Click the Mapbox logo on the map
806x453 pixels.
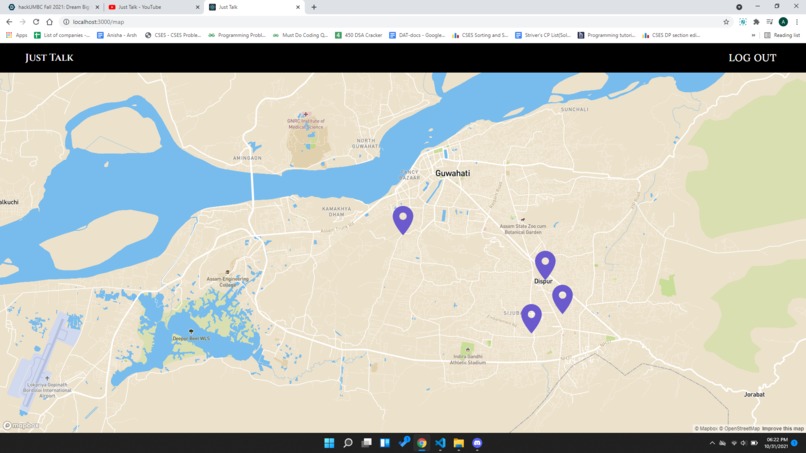(21, 425)
